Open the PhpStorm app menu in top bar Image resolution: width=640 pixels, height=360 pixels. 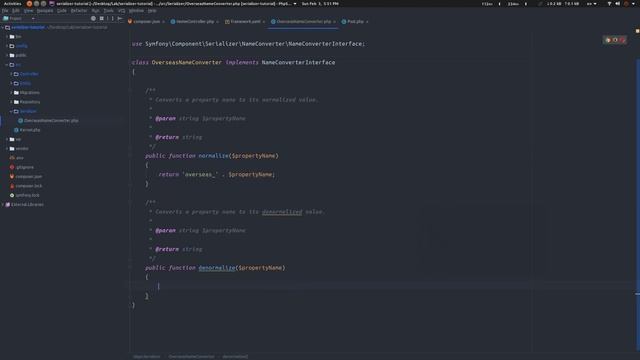(173, 4)
